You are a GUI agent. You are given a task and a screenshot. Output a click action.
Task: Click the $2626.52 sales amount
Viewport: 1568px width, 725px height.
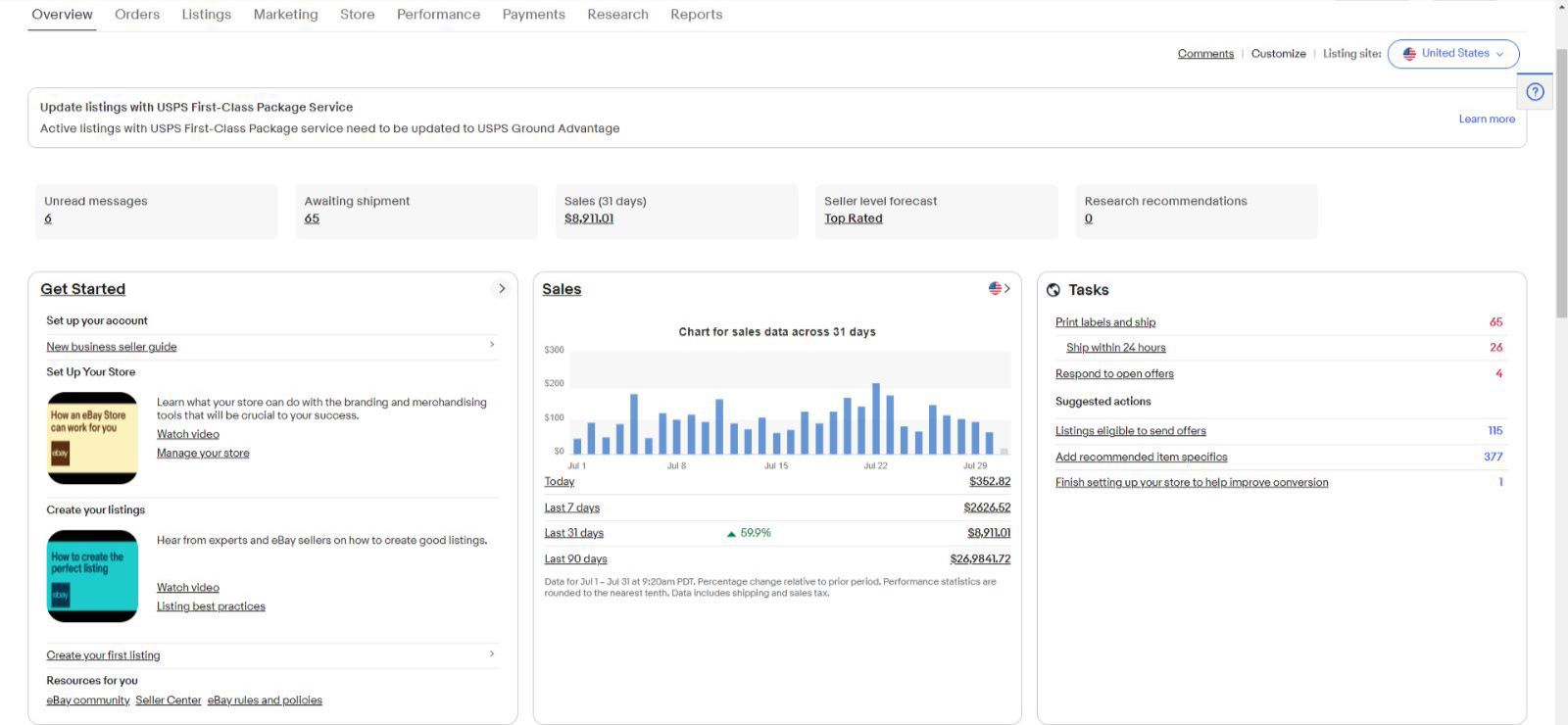pyautogui.click(x=987, y=507)
